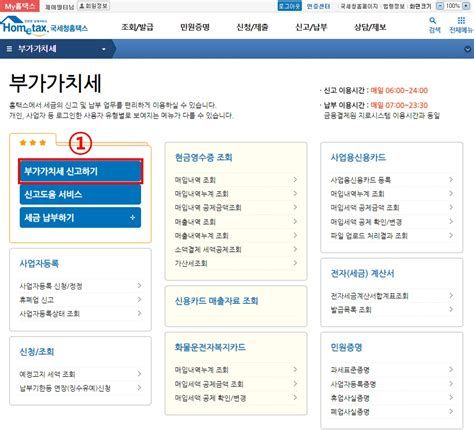The width and height of the screenshot is (474, 430).
Task: Open 휴업사실증명 link
Action: pyautogui.click(x=350, y=398)
